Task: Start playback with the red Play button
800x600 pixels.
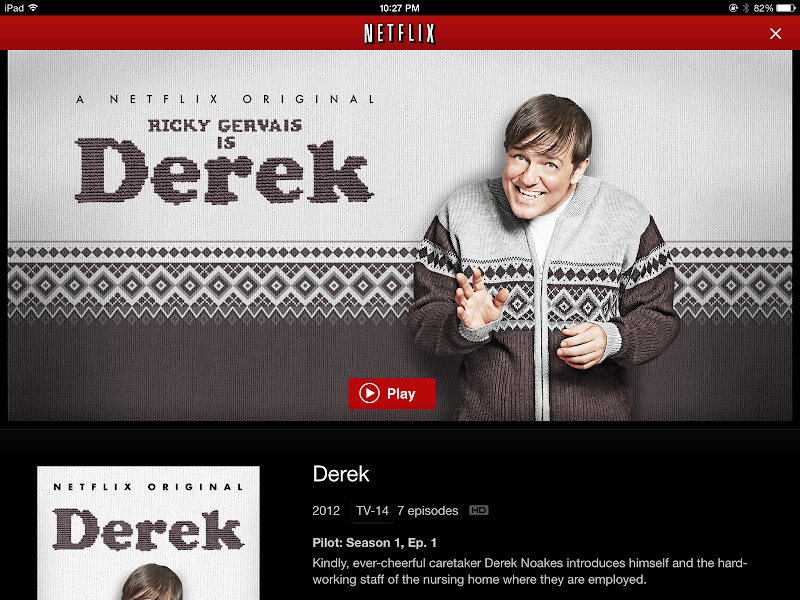Action: [392, 393]
